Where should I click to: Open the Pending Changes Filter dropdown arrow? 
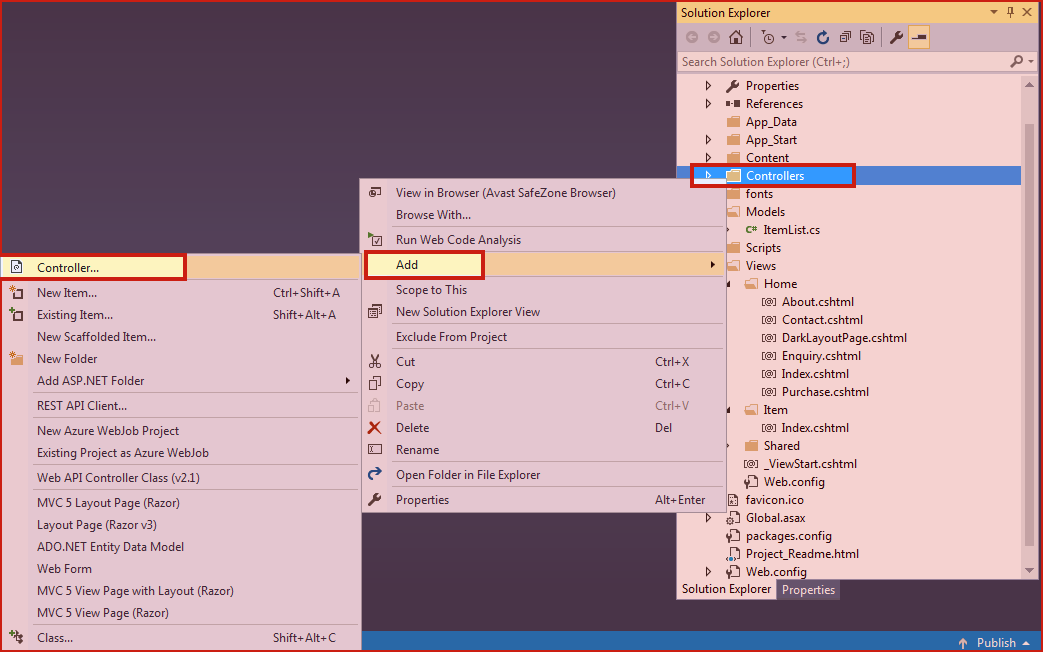coord(784,38)
